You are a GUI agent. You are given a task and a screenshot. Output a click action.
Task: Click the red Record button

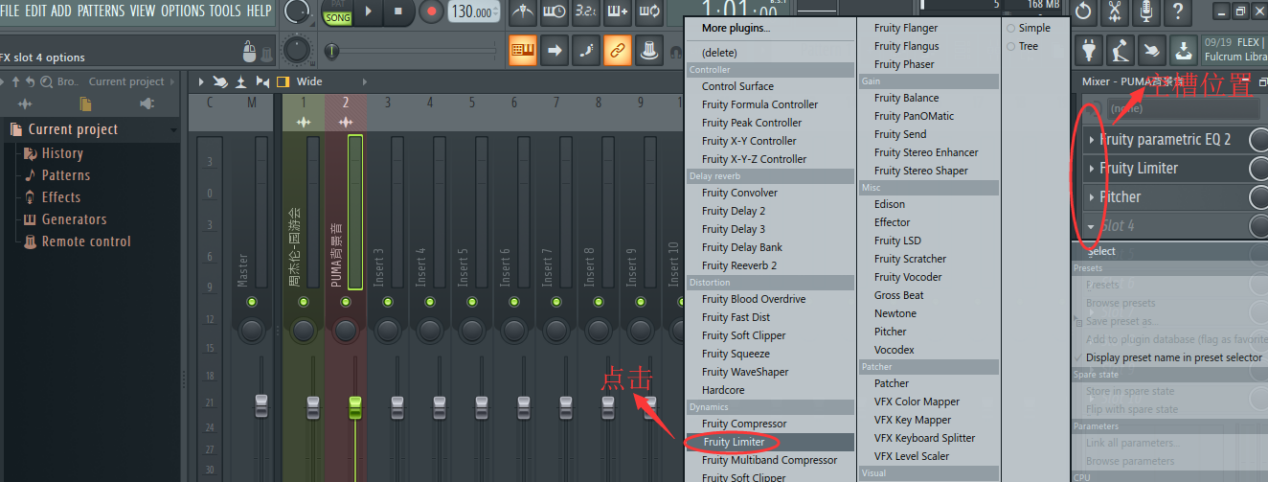point(431,12)
